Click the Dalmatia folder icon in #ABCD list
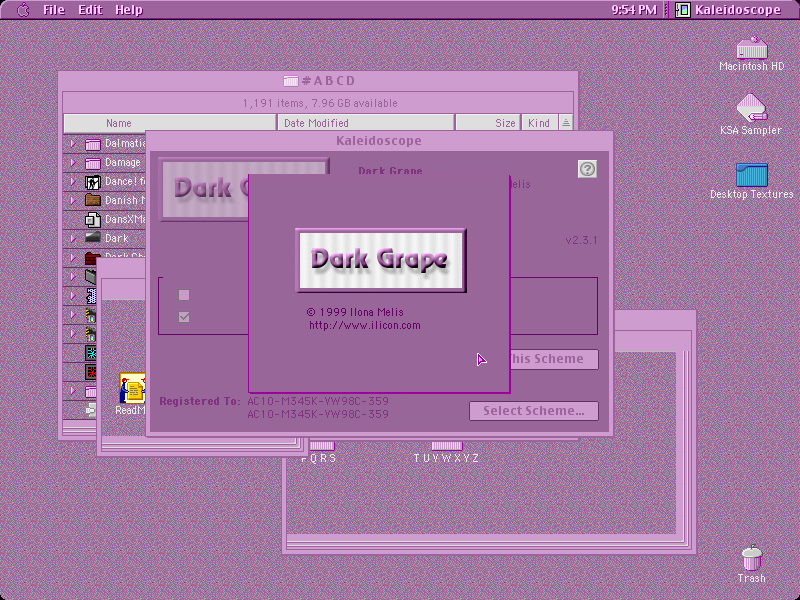 pyautogui.click(x=92, y=144)
